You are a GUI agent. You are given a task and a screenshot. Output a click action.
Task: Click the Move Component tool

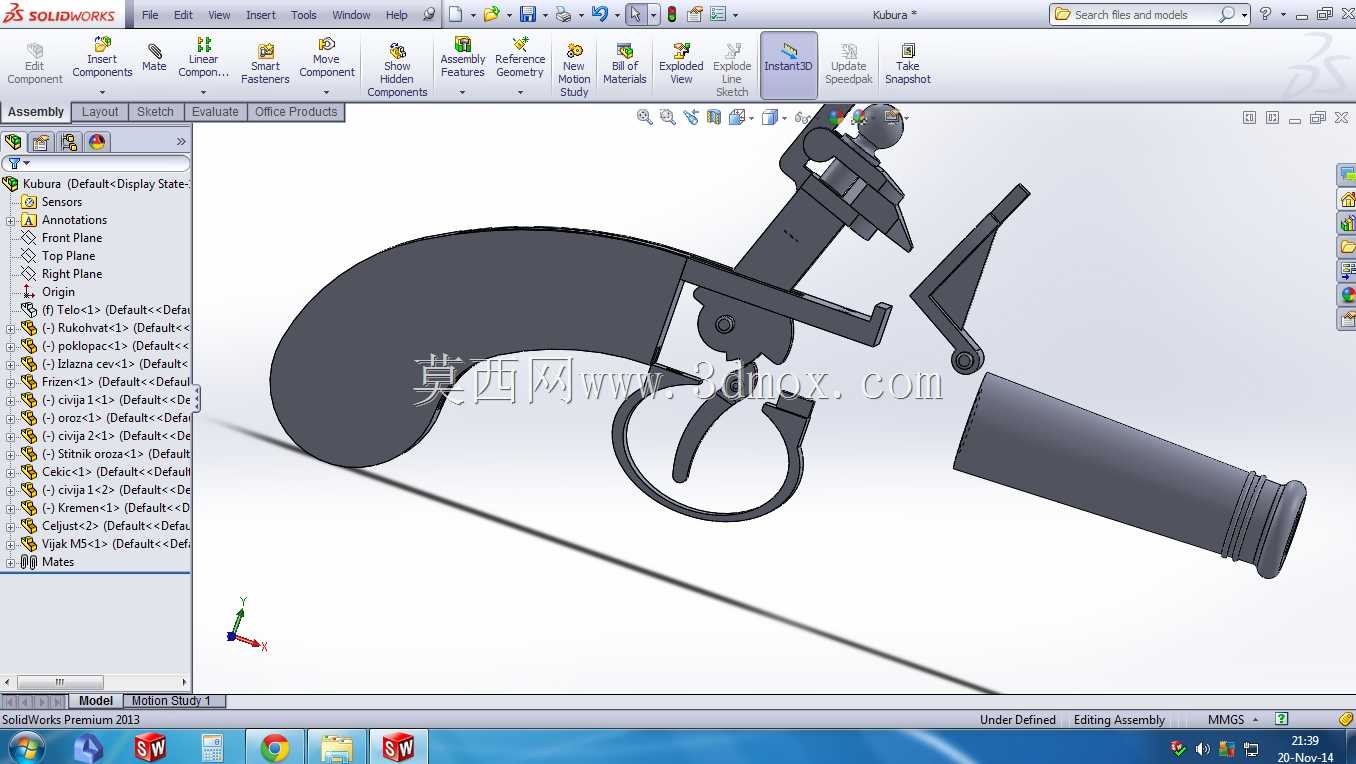click(x=327, y=58)
